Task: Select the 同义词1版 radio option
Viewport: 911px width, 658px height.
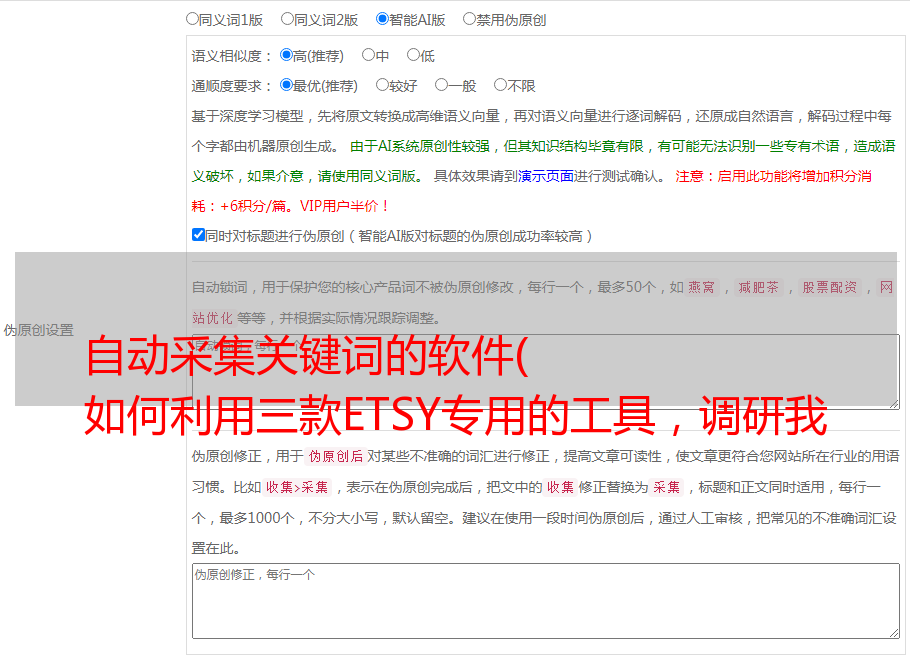Action: click(192, 19)
